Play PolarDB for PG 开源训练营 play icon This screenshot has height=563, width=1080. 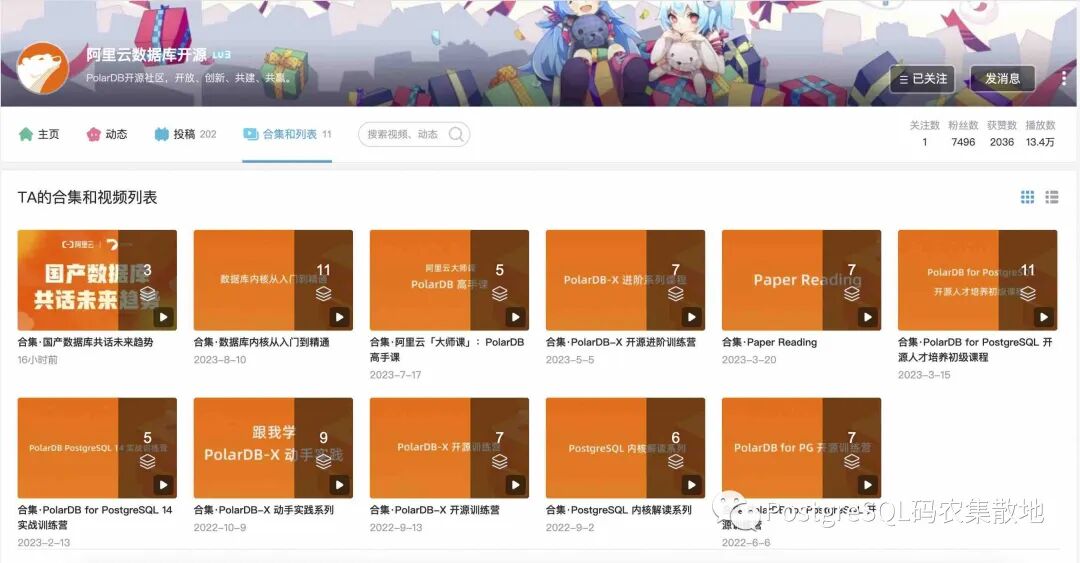[868, 484]
